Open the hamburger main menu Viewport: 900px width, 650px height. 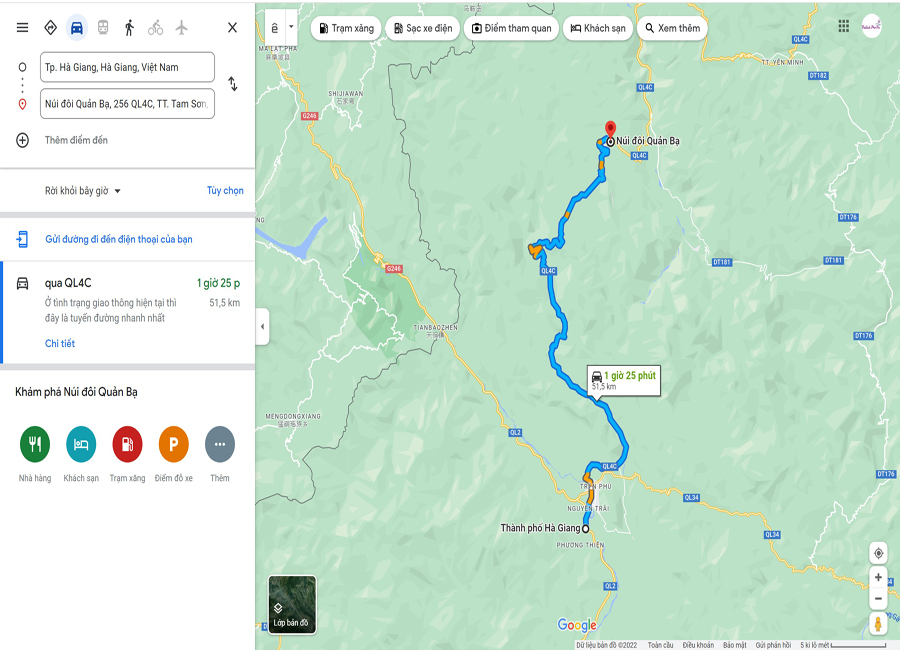click(22, 28)
